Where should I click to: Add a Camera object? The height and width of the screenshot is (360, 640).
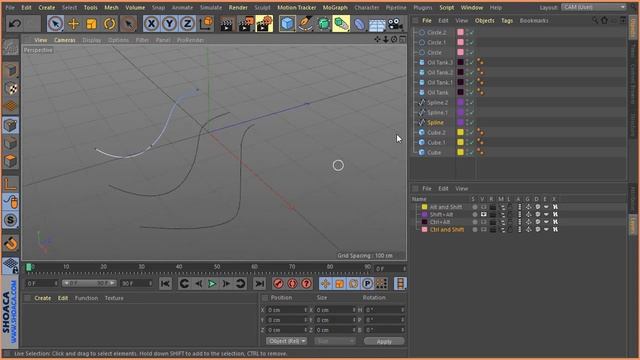(395, 24)
